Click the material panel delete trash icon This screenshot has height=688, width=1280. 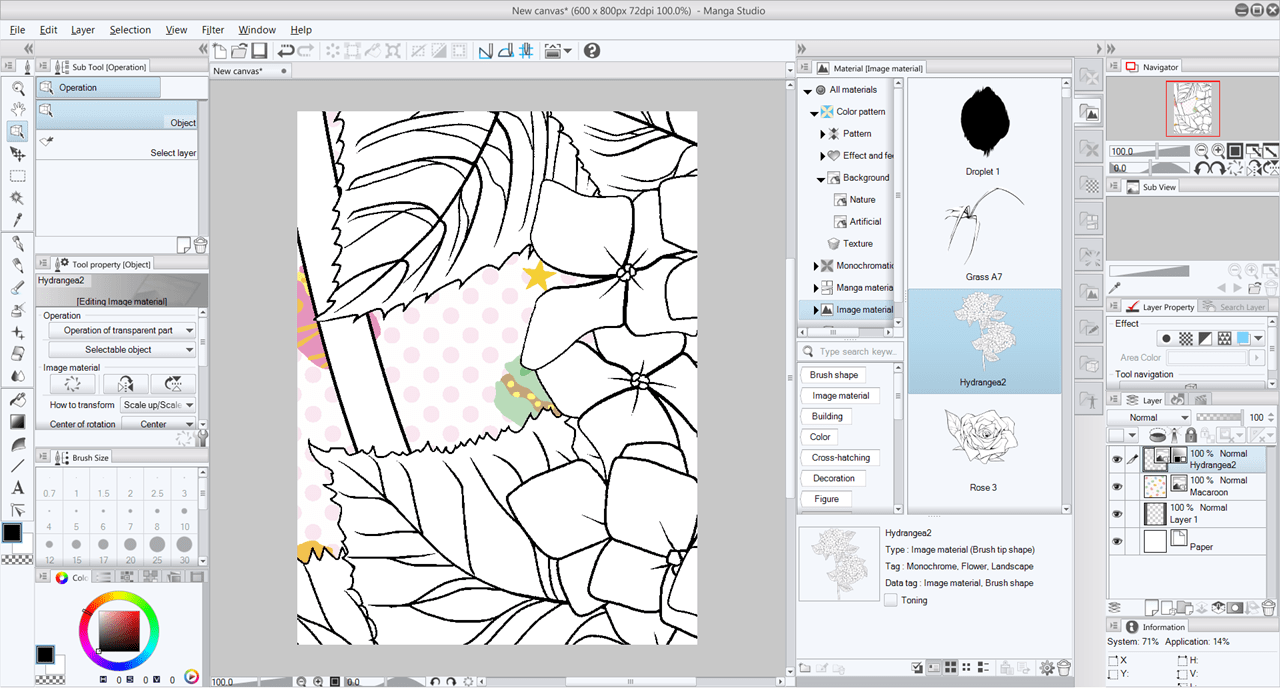[1064, 667]
